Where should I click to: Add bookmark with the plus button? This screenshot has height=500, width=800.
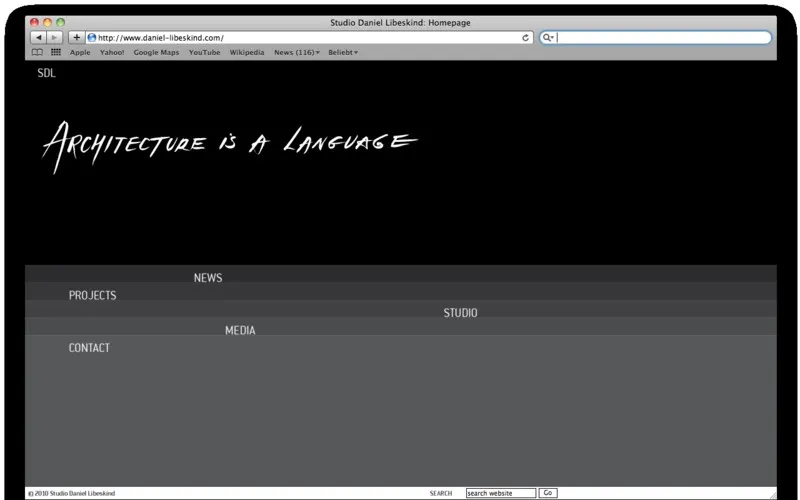tap(77, 37)
